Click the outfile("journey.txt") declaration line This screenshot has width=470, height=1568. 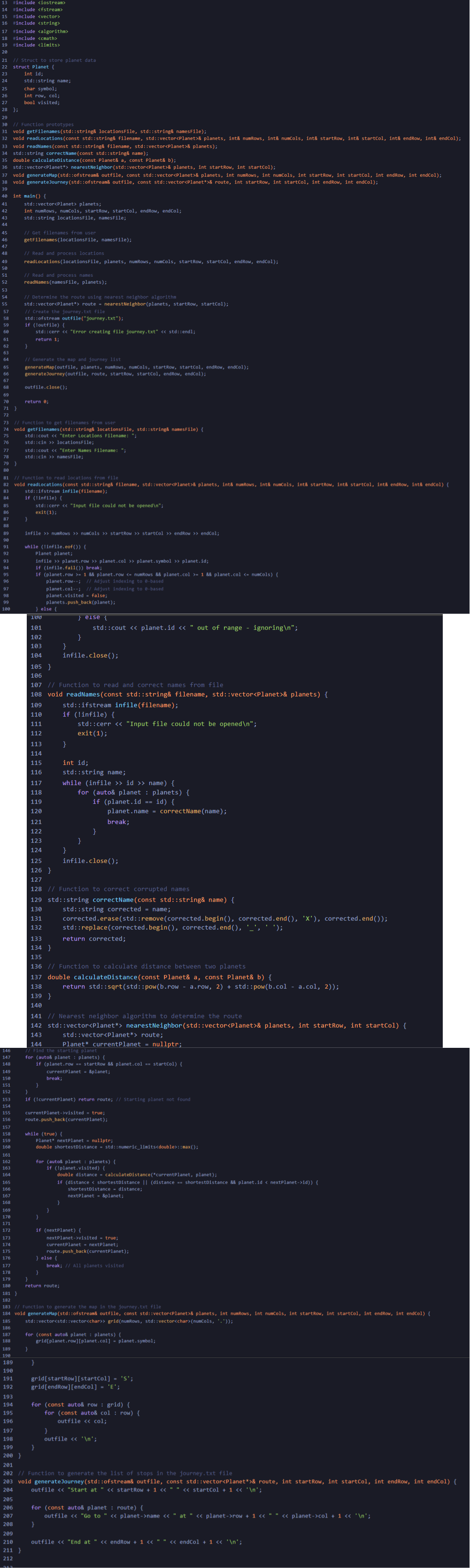[x=74, y=318]
